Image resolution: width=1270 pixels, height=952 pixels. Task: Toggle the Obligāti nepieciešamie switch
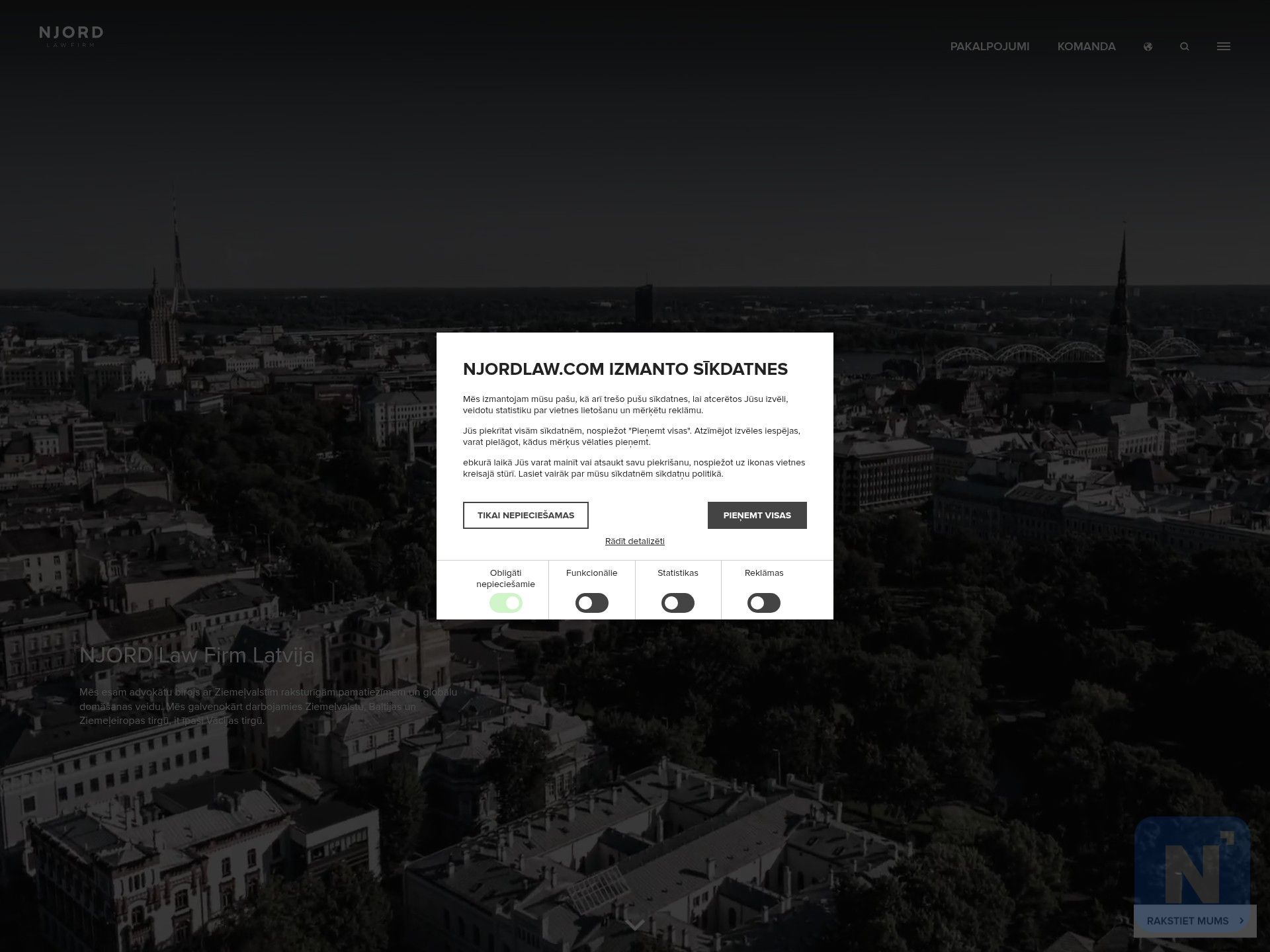coord(506,603)
